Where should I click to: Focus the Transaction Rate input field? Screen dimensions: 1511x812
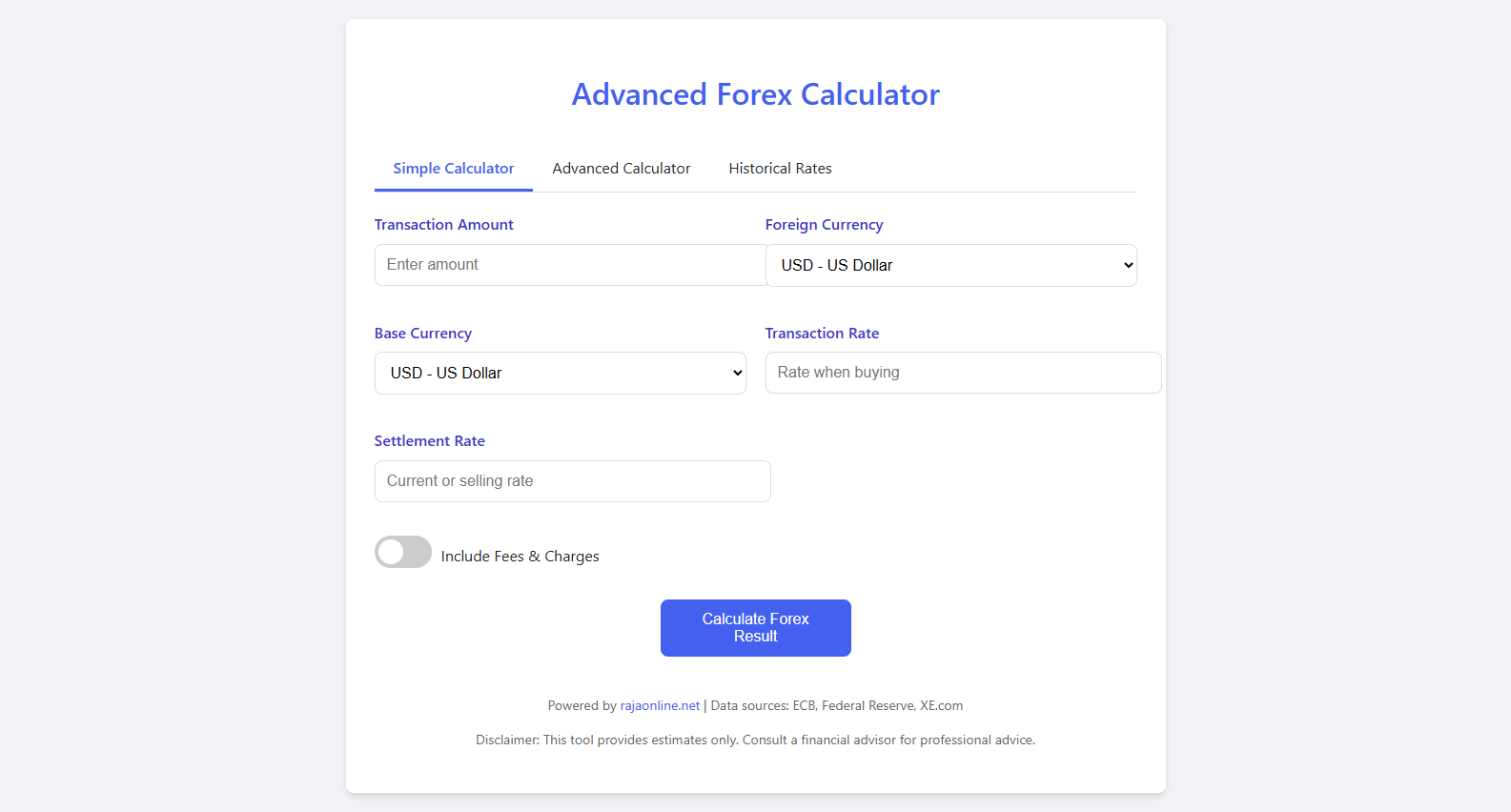click(x=963, y=373)
